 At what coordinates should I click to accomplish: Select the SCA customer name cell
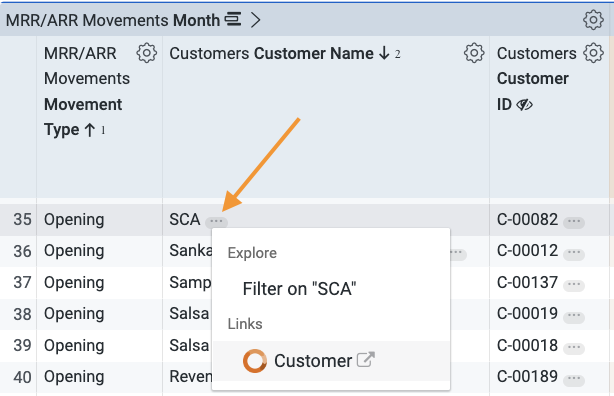184,219
